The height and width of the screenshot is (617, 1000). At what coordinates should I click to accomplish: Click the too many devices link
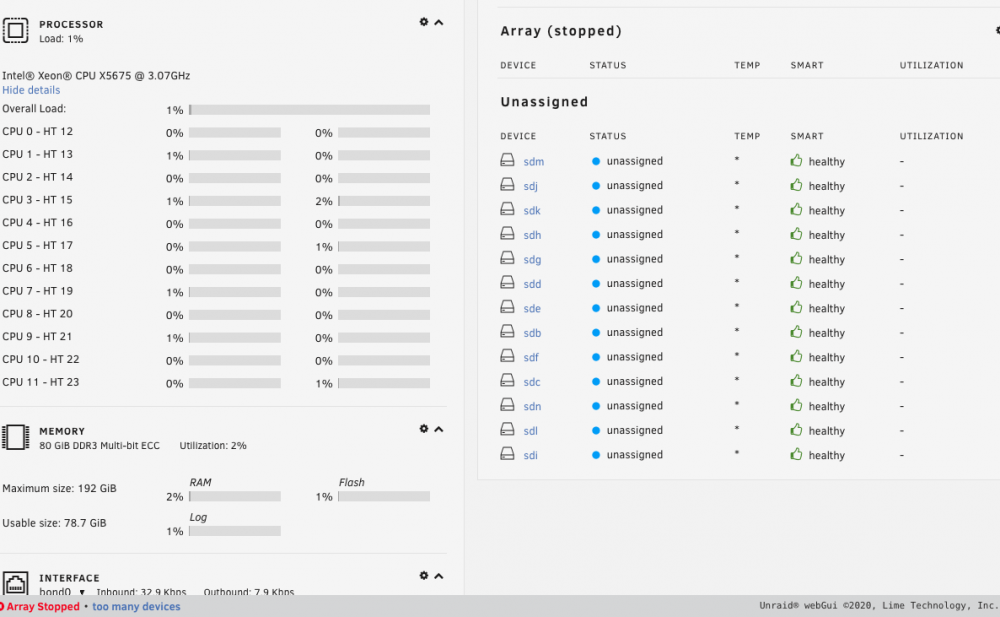(x=136, y=606)
